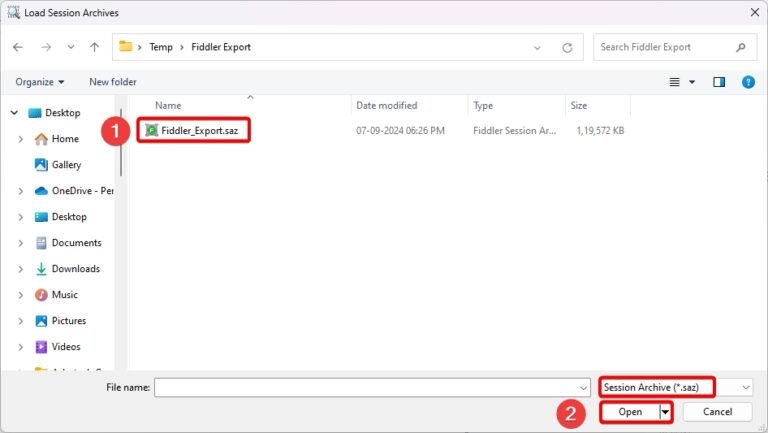768x433 pixels.
Task: Select Fiddler Export in the breadcrumb
Action: (221, 47)
